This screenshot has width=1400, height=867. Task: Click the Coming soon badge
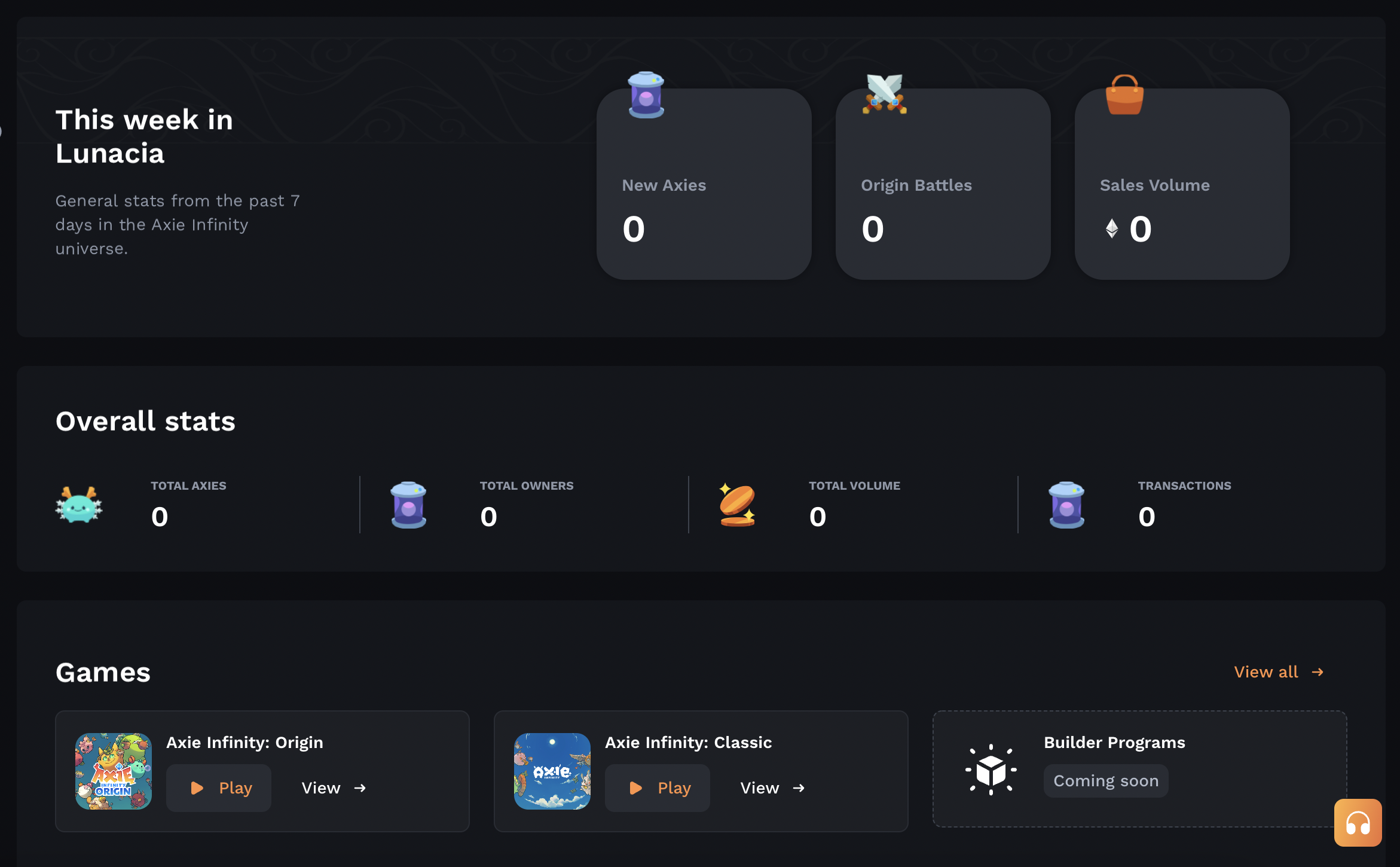[x=1105, y=781]
